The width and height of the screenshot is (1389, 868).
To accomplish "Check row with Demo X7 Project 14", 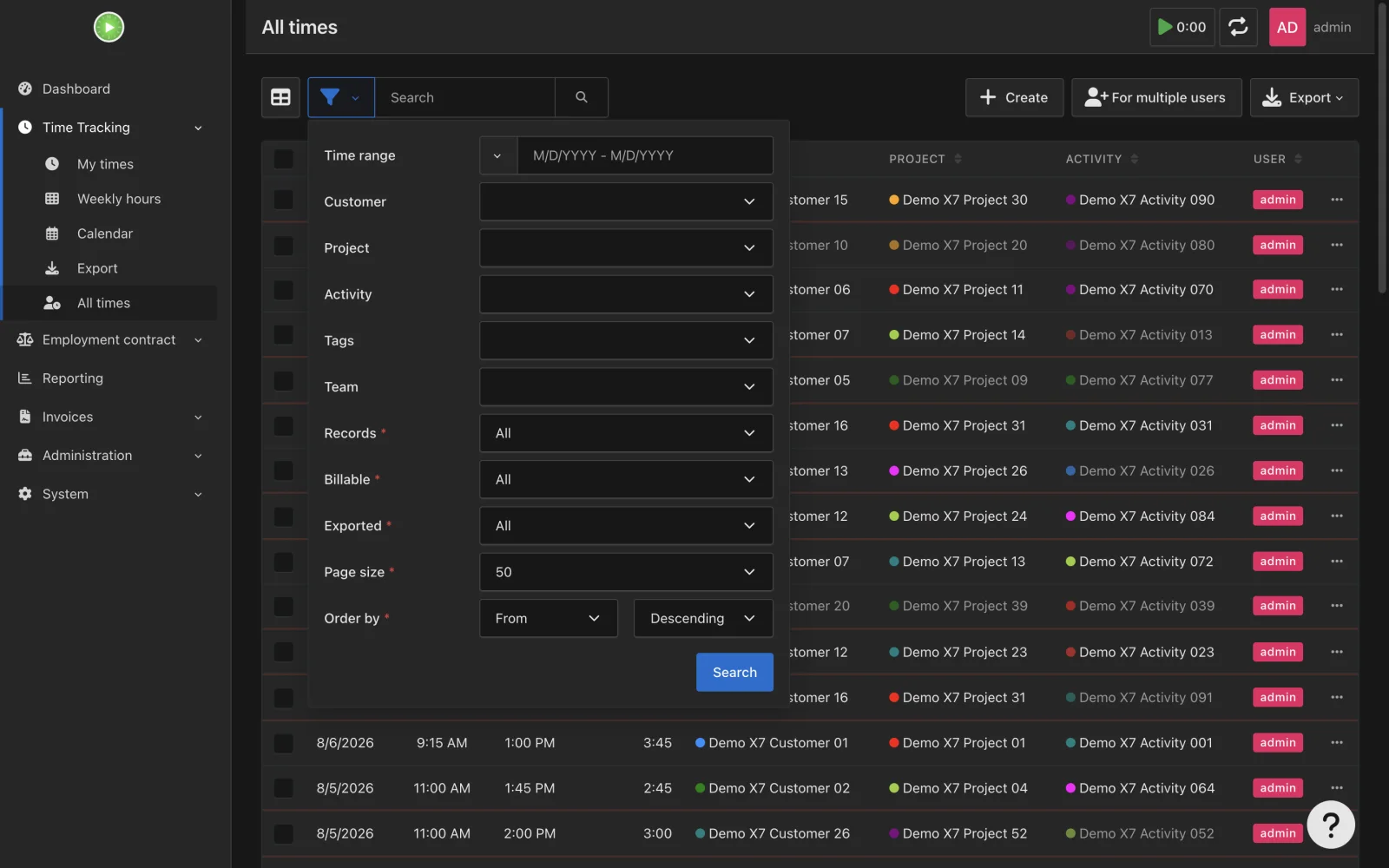I will 283,335.
